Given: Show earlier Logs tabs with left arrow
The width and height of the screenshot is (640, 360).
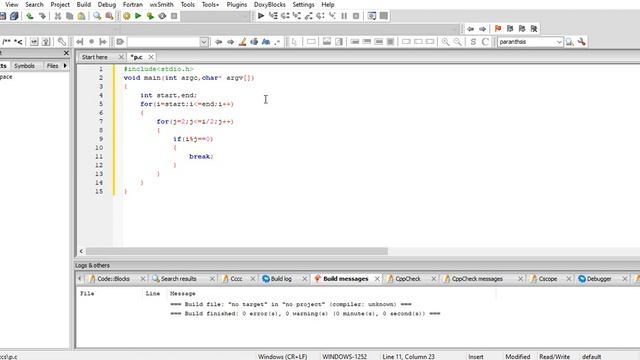Looking at the screenshot, I should [x=80, y=279].
